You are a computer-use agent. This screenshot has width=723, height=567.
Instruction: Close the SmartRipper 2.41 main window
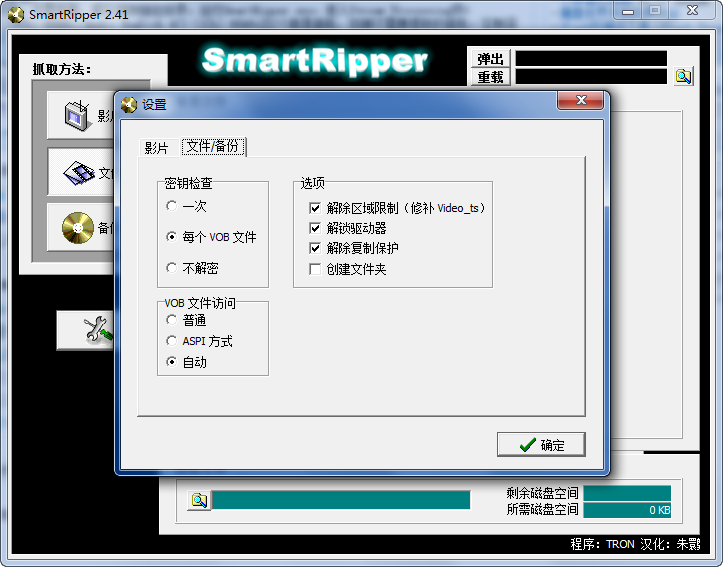pyautogui.click(x=693, y=11)
